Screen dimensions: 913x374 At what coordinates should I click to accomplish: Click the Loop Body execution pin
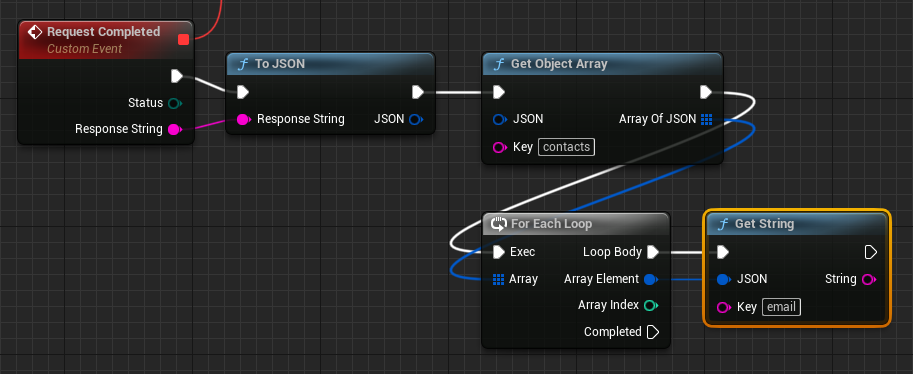(653, 252)
